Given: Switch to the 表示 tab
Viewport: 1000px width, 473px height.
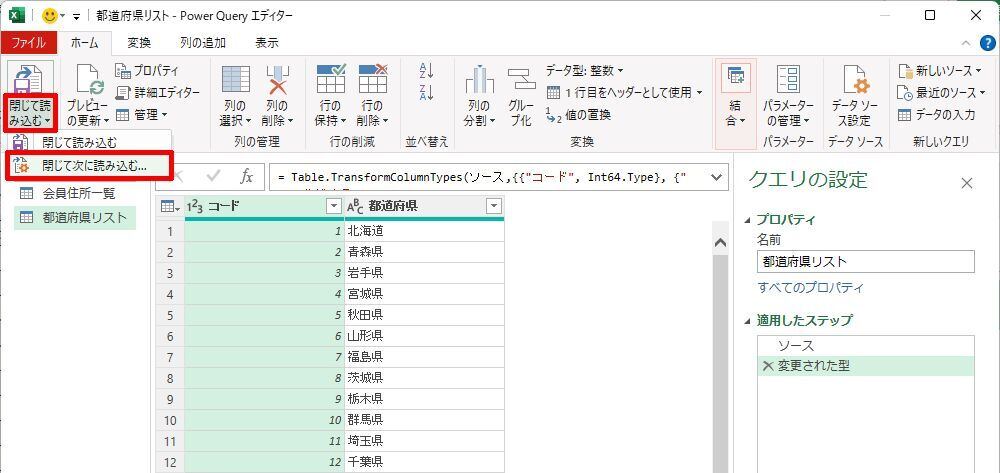Looking at the screenshot, I should point(267,43).
